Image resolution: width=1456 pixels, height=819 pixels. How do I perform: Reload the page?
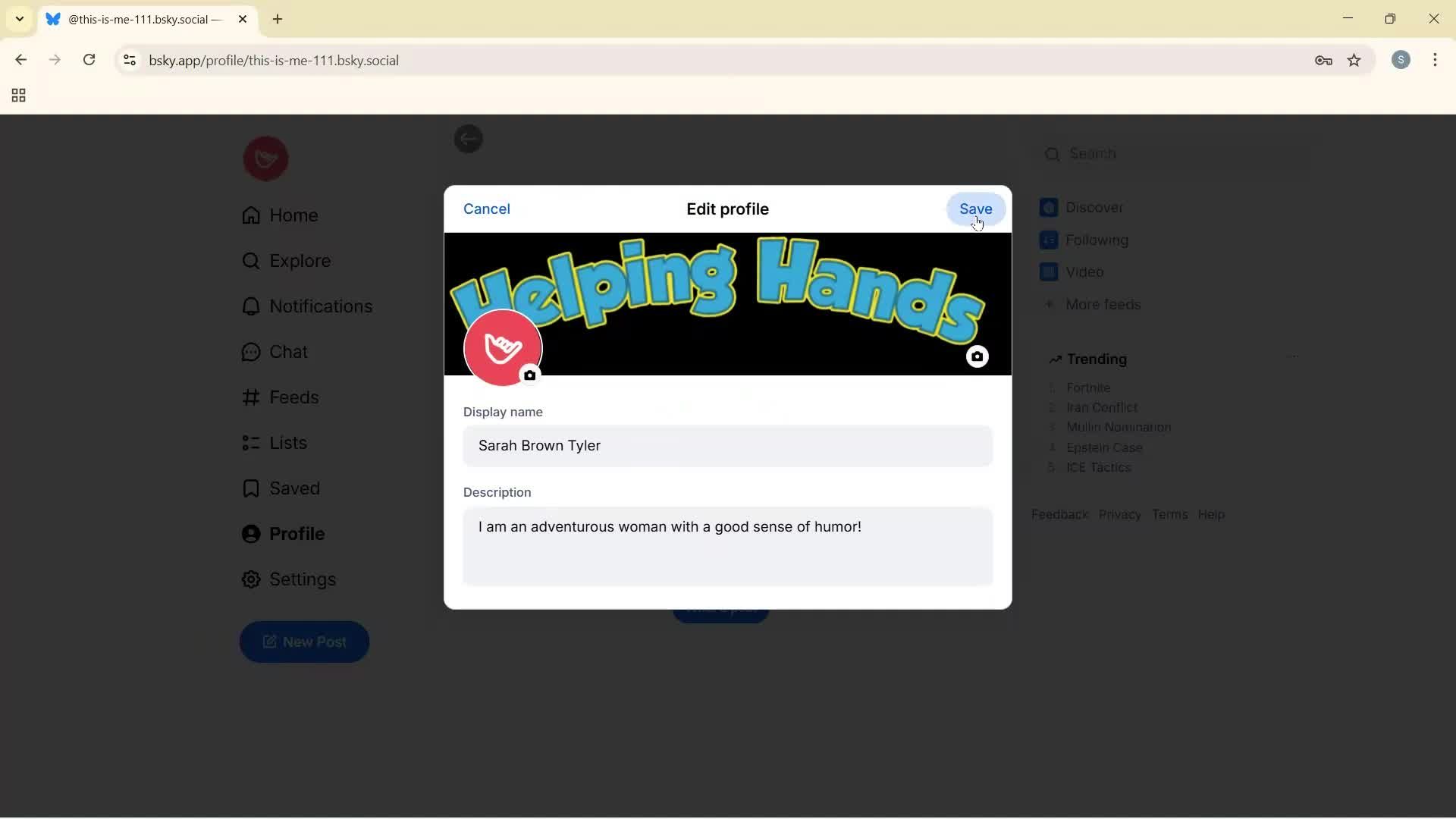(89, 60)
